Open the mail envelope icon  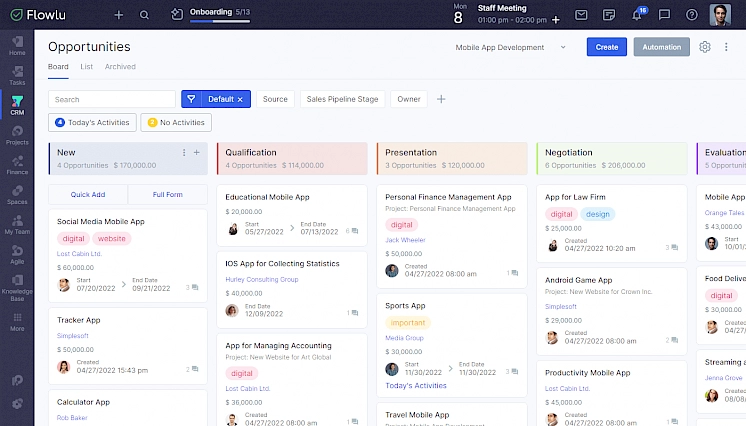[581, 15]
